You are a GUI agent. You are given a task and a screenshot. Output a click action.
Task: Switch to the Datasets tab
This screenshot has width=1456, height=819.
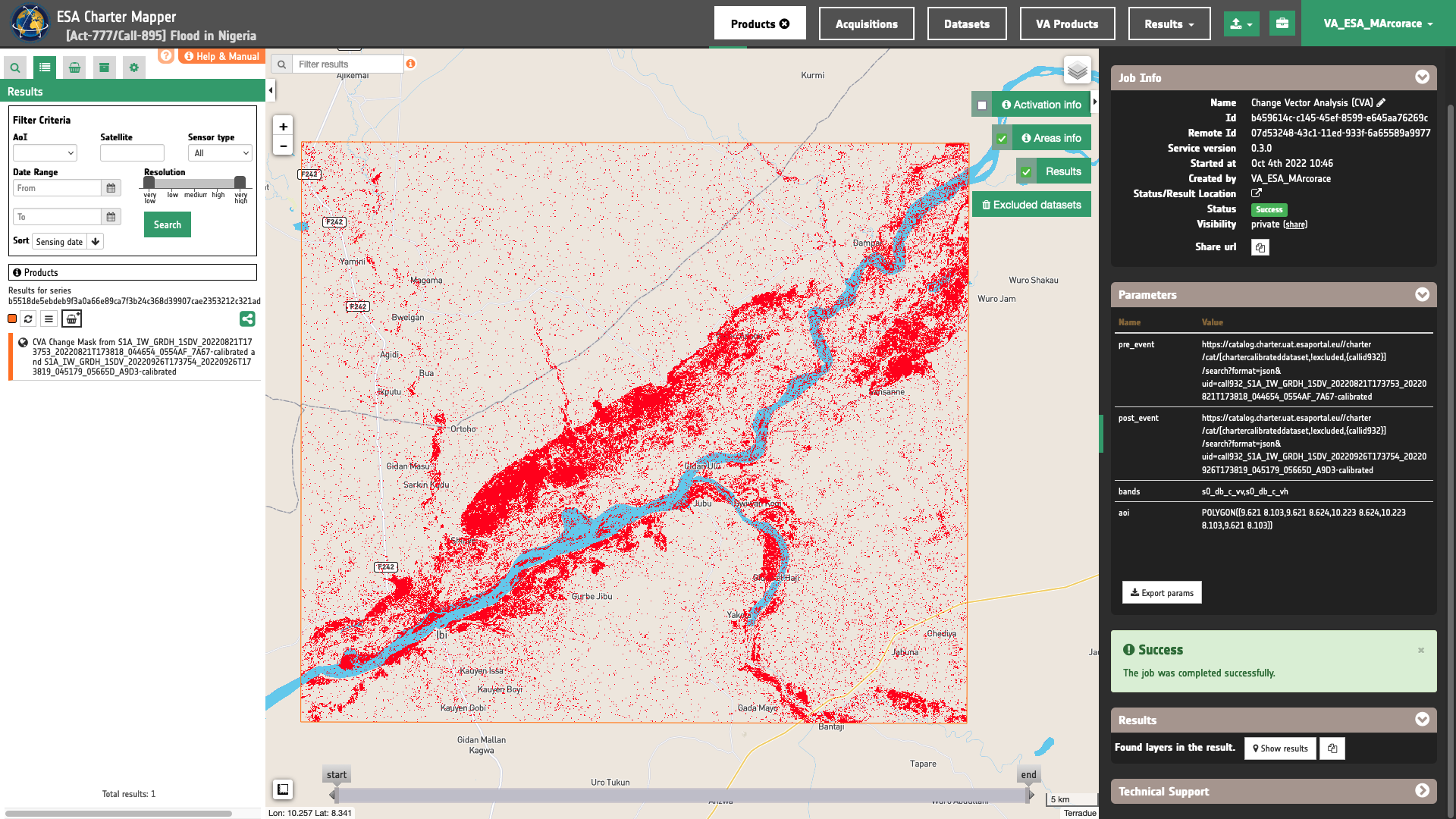pos(967,24)
